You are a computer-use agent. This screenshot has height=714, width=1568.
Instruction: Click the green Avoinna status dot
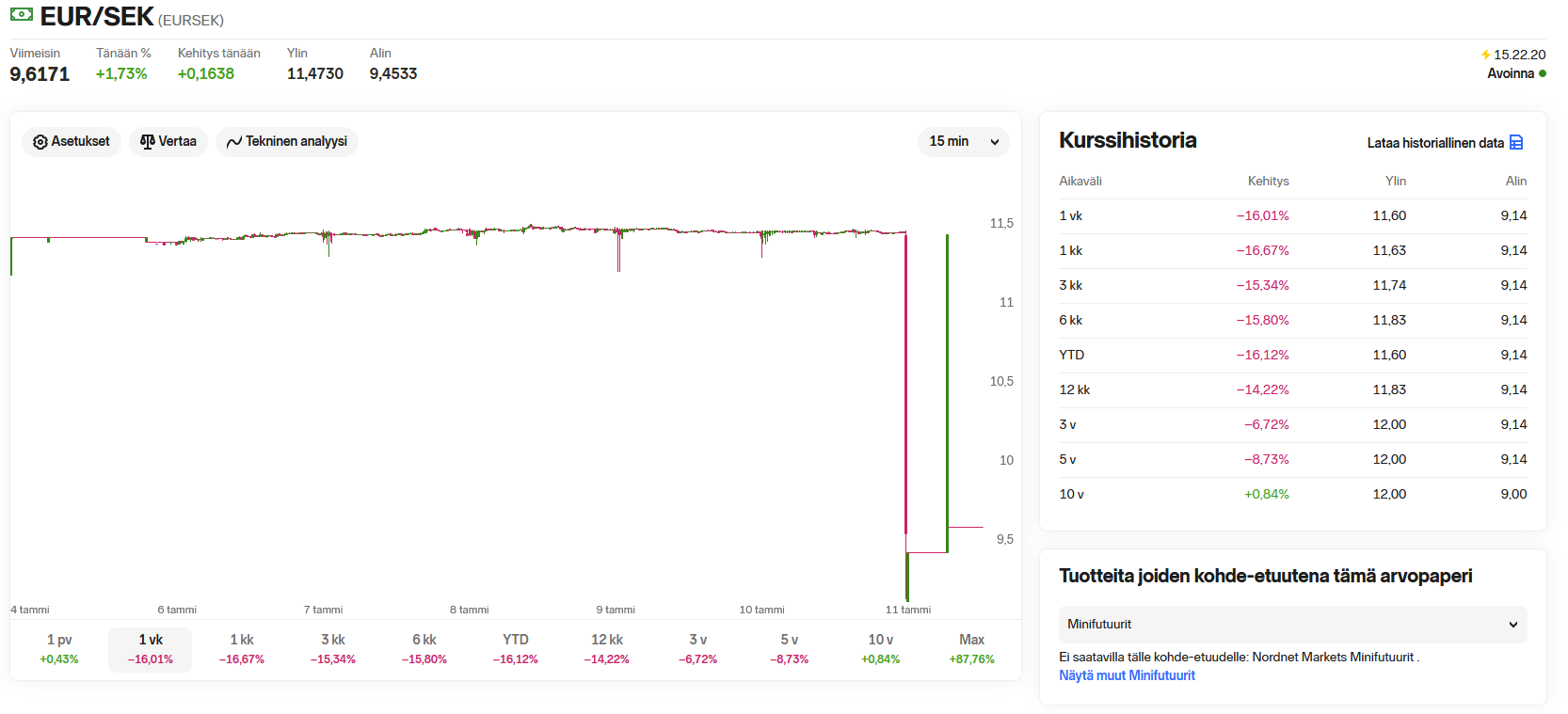(1543, 73)
